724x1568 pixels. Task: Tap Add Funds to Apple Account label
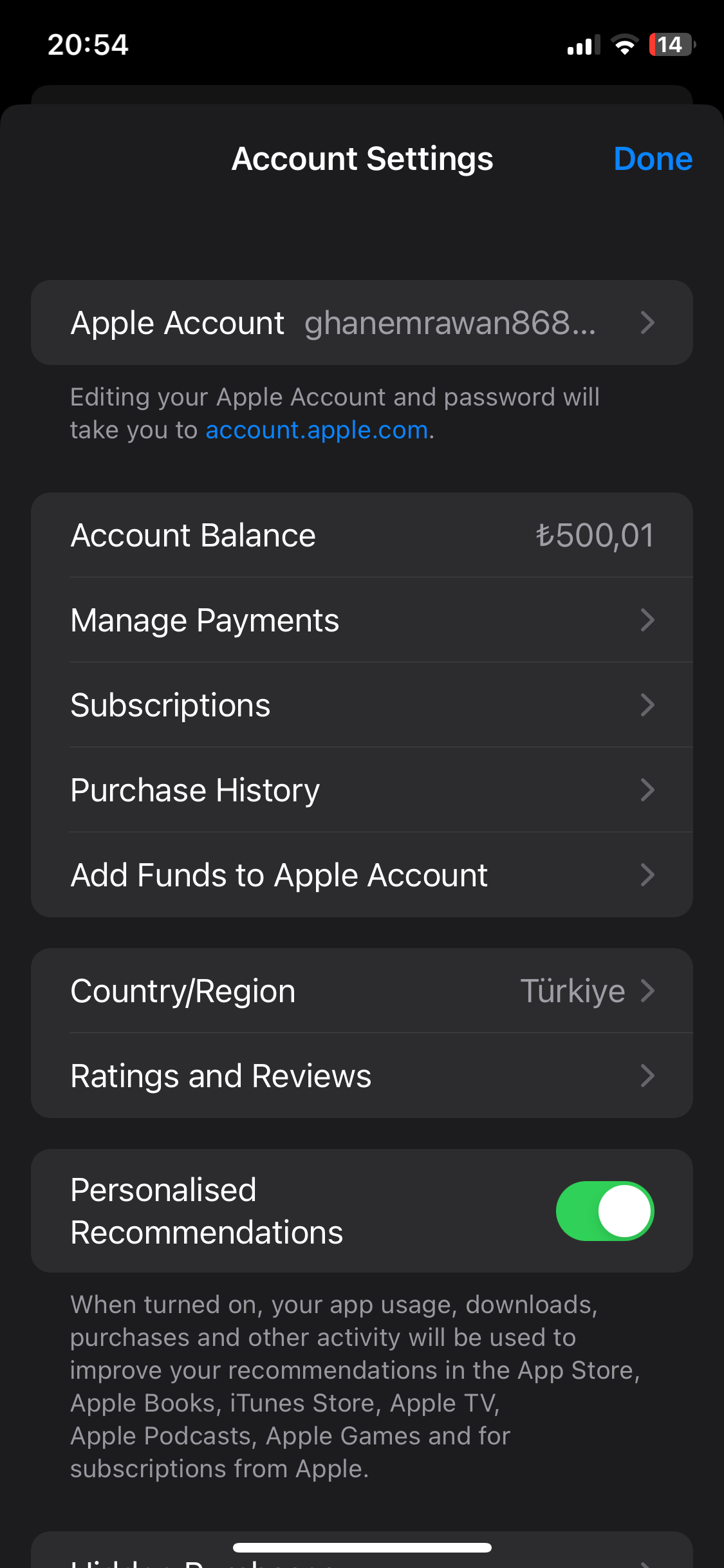(x=279, y=875)
